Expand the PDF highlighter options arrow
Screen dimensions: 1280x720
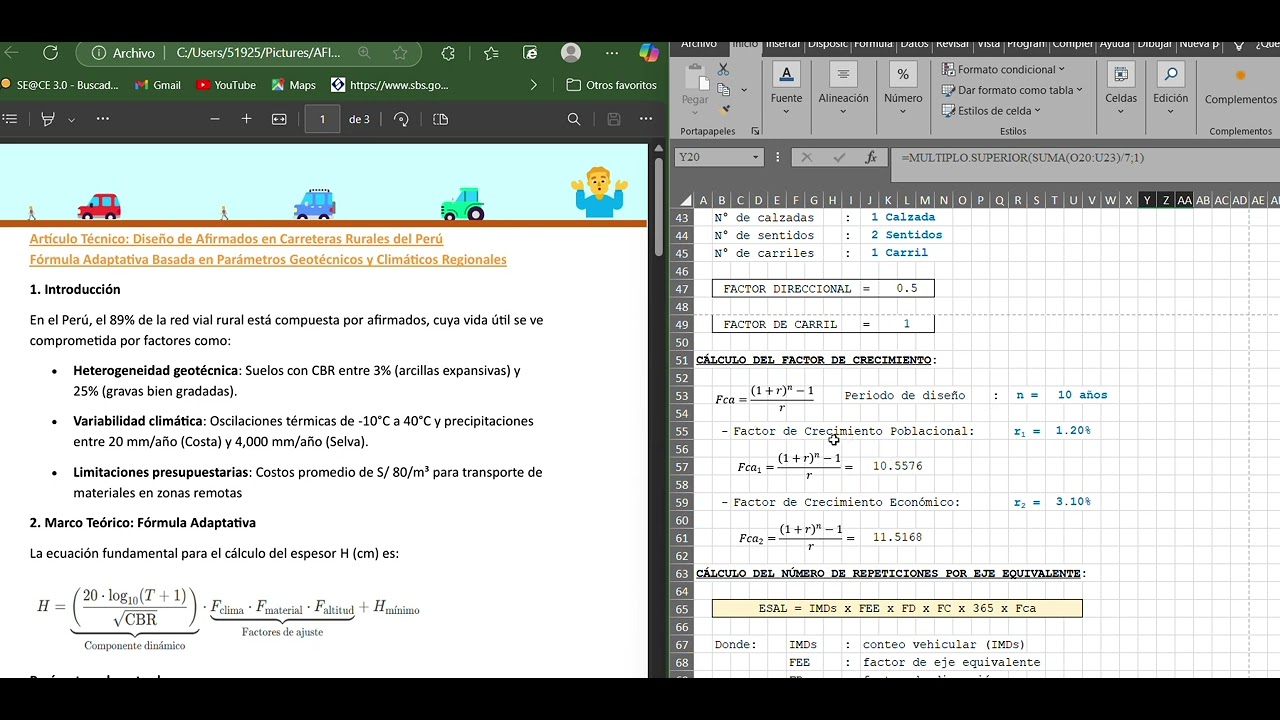(71, 120)
